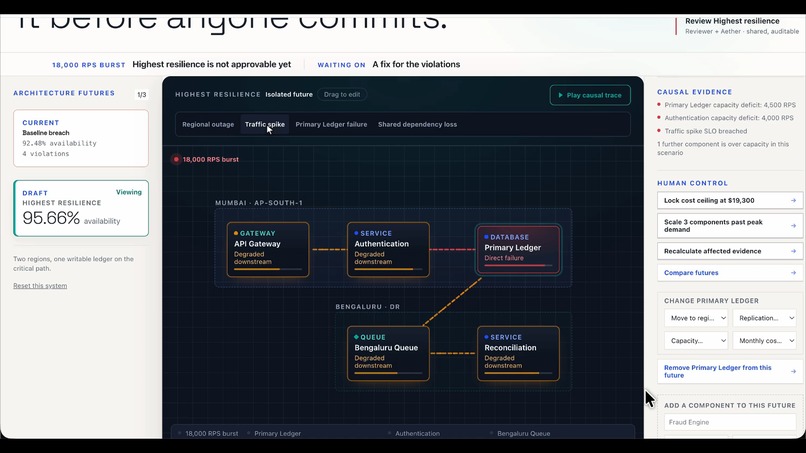Image resolution: width=806 pixels, height=453 pixels.
Task: Select the Regional outage scenario tab
Action: pyautogui.click(x=208, y=124)
